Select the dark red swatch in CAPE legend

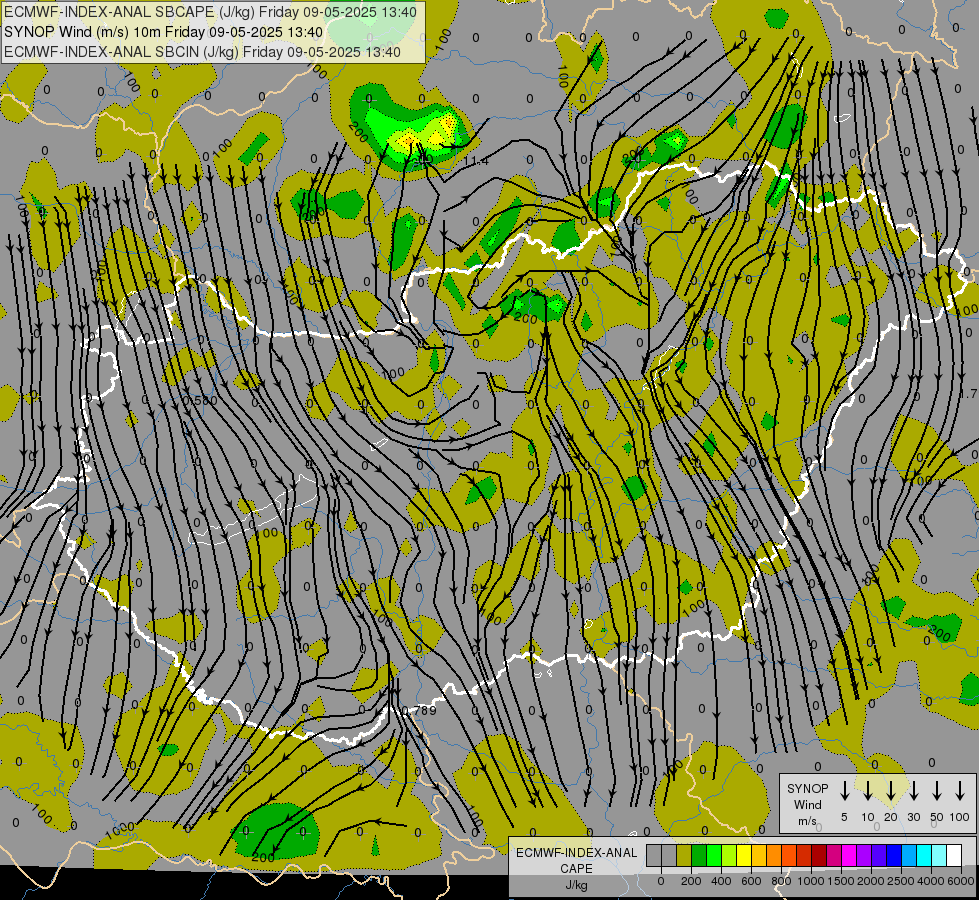pyautogui.click(x=819, y=855)
